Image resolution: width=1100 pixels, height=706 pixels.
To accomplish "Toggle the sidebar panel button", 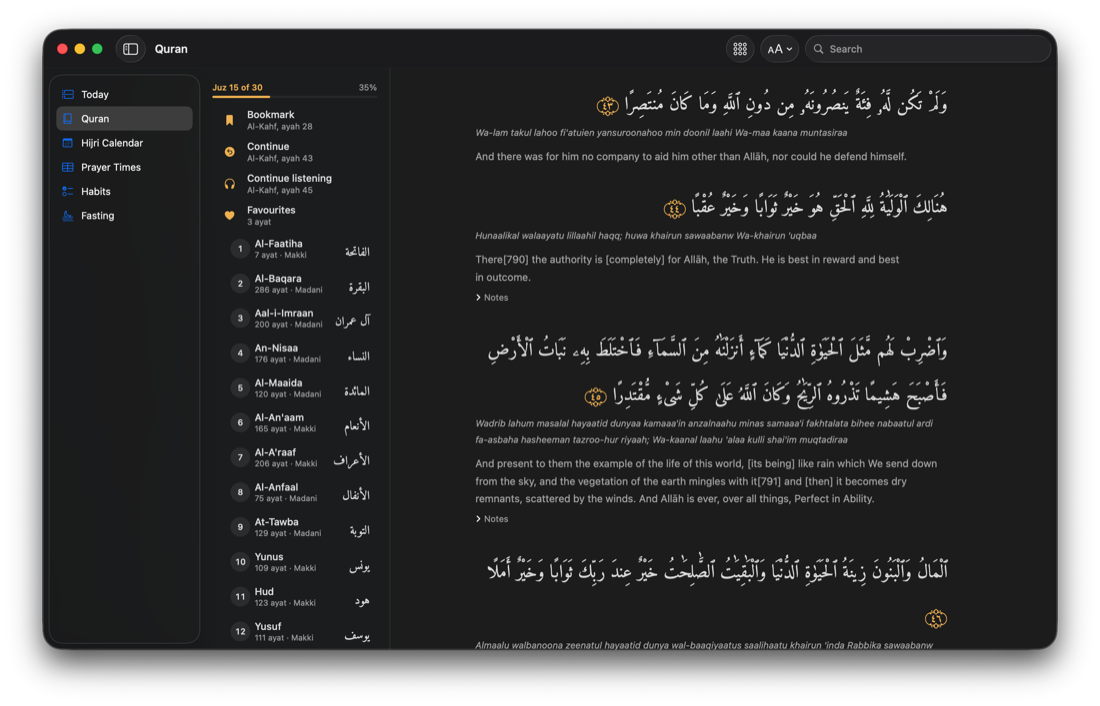I will (x=130, y=49).
